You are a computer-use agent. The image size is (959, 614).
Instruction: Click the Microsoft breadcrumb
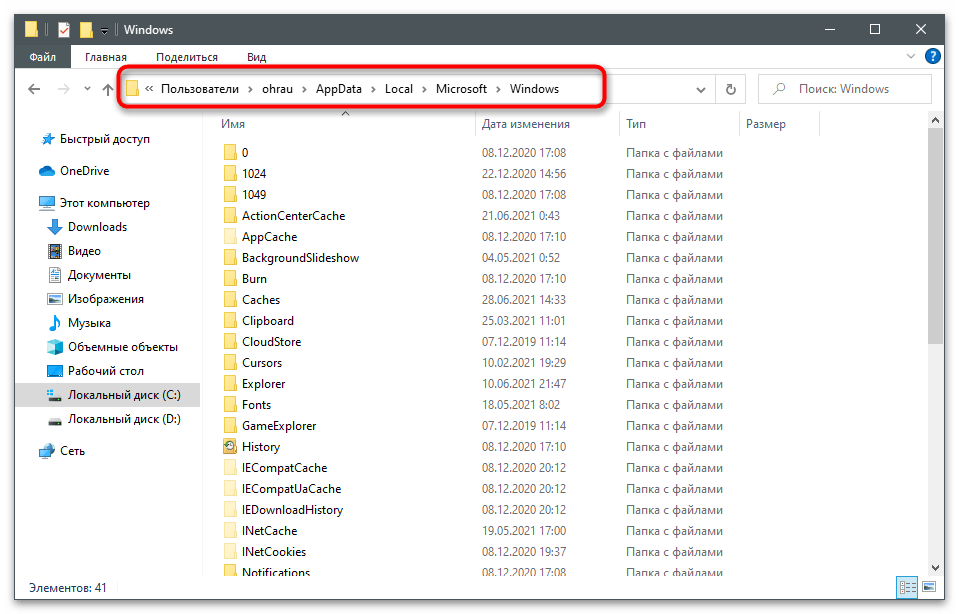(461, 89)
